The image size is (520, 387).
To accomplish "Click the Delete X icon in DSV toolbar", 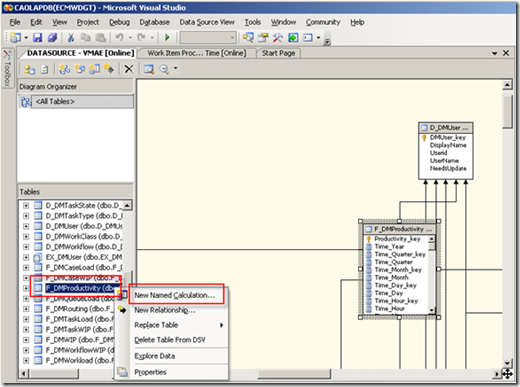I will pyautogui.click(x=129, y=69).
